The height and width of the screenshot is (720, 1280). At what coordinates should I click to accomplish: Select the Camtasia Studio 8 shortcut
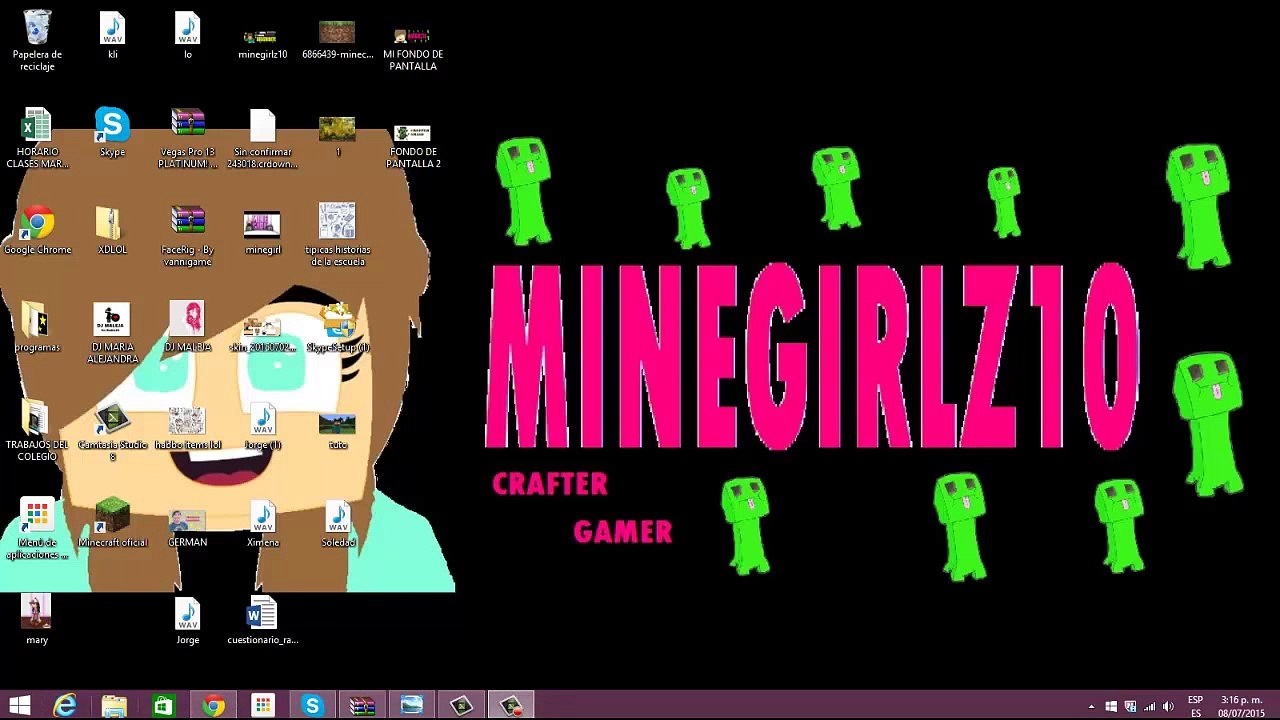pos(112,432)
